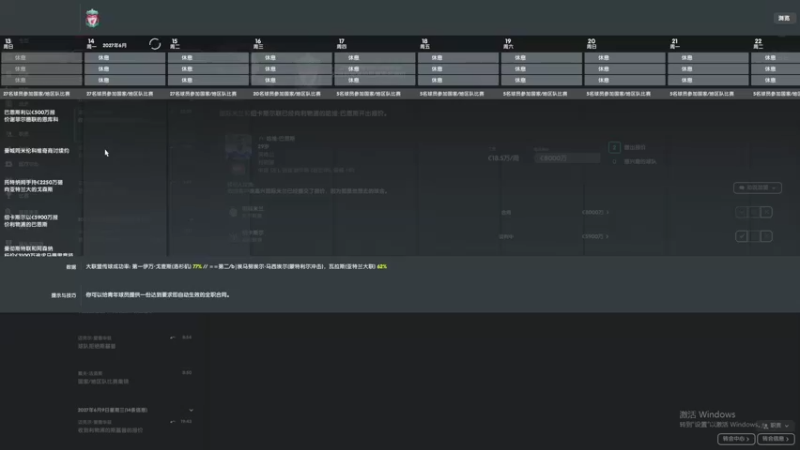Image resolution: width=800 pixels, height=450 pixels.
Task: Open third 休息 session slot on day 19
Action: (x=541, y=80)
